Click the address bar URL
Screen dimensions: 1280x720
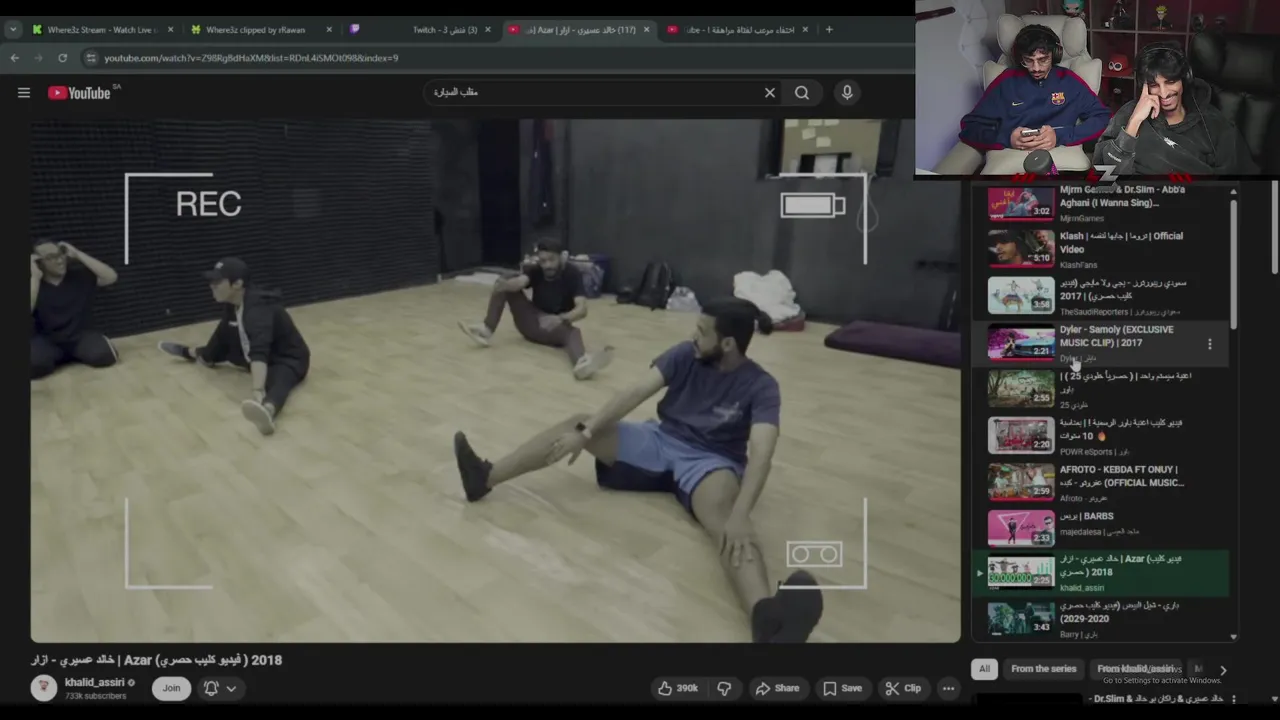pos(251,58)
